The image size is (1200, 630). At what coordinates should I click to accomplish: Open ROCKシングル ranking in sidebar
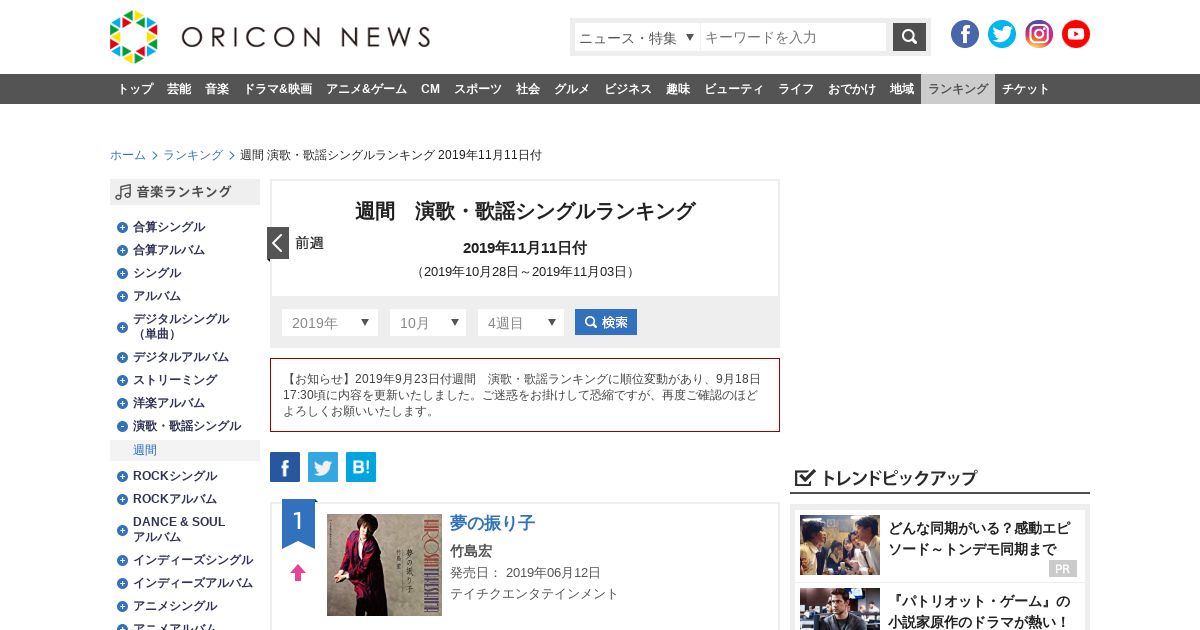(x=175, y=476)
